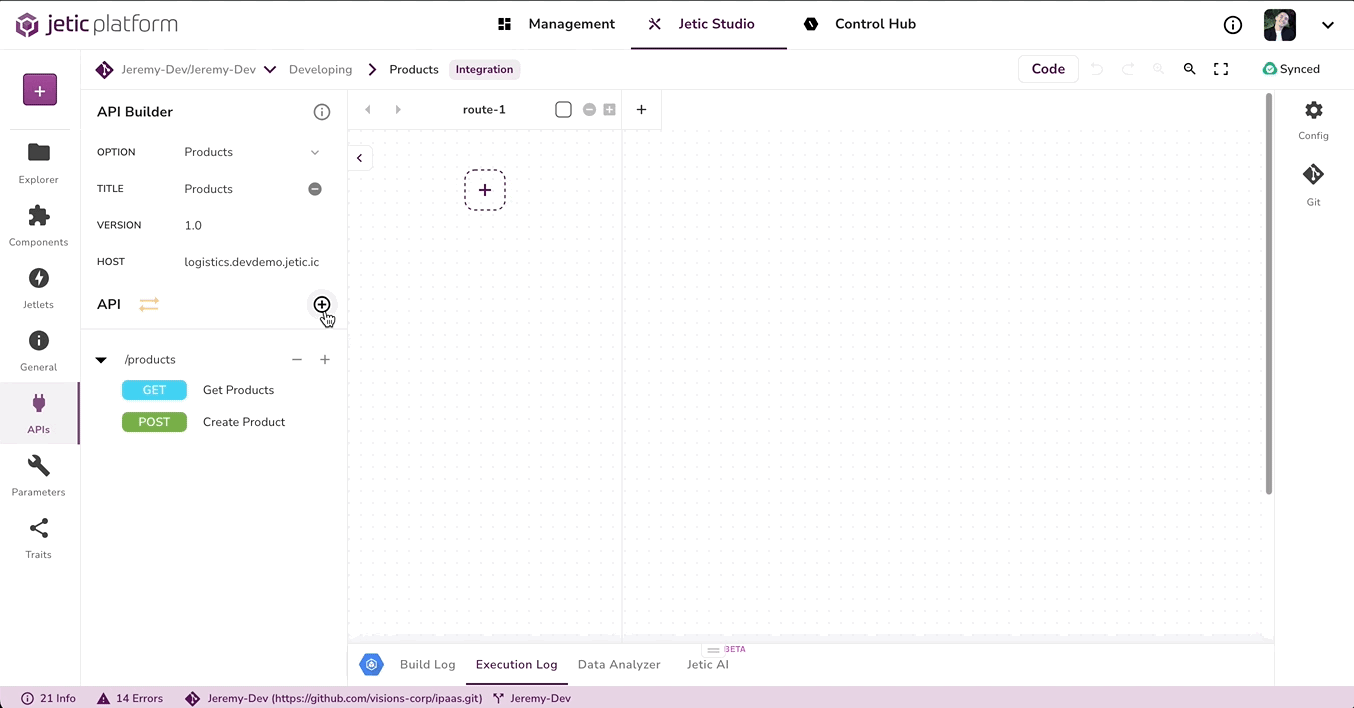This screenshot has height=708, width=1354.
Task: Click the Jetic platform logo
Action: pos(97,24)
